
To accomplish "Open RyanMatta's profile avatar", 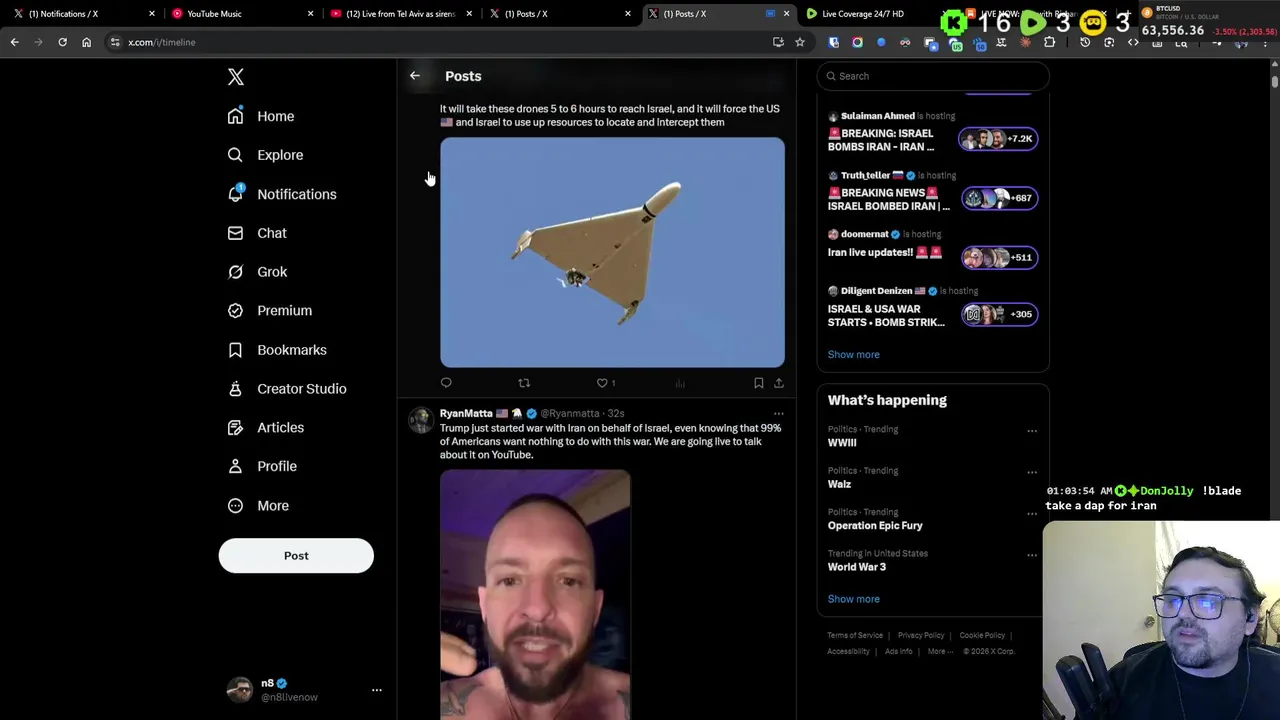I will [x=420, y=421].
